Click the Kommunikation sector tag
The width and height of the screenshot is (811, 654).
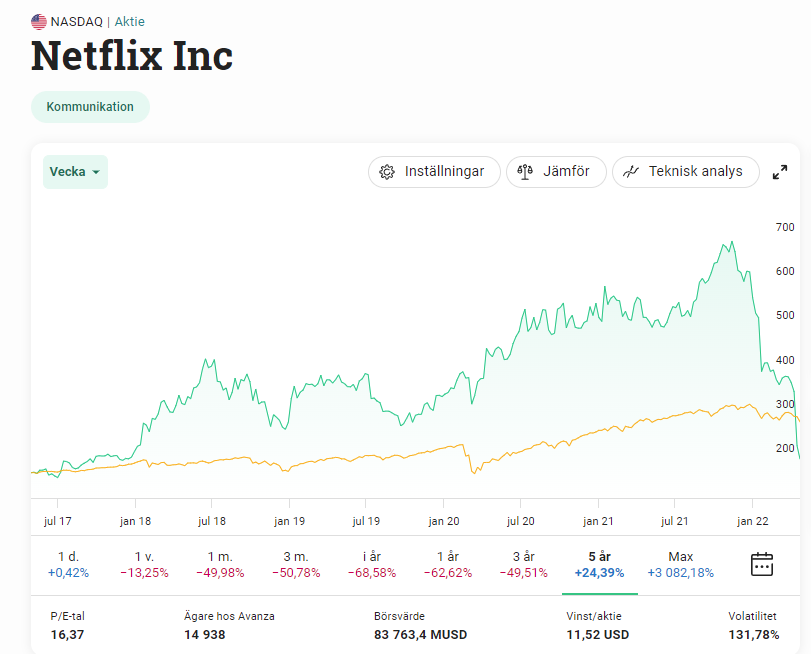click(x=90, y=107)
